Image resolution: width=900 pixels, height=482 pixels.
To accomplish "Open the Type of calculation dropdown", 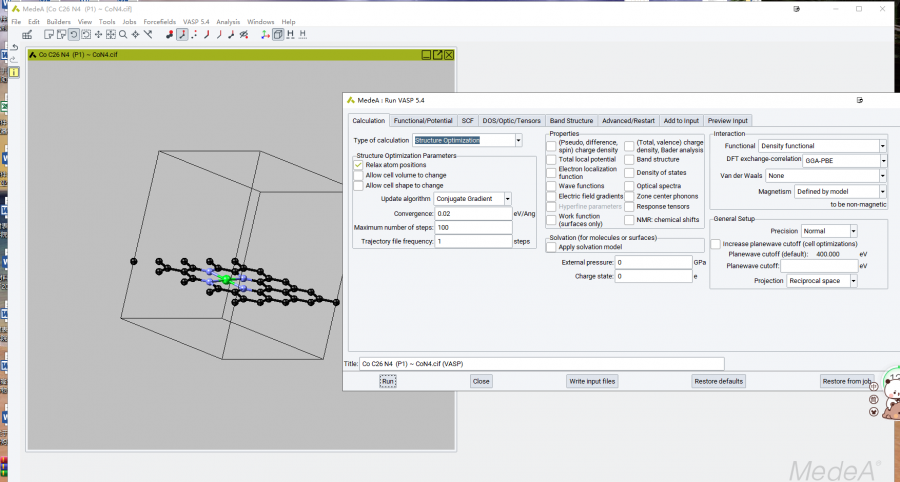I will 518,140.
